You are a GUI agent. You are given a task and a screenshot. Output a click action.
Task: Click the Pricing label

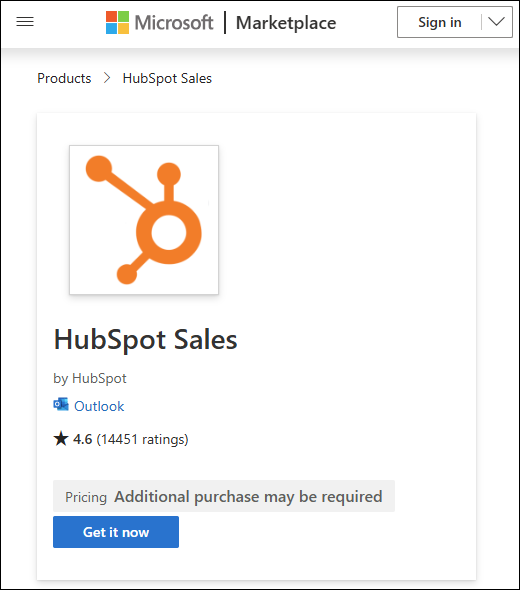click(x=86, y=497)
